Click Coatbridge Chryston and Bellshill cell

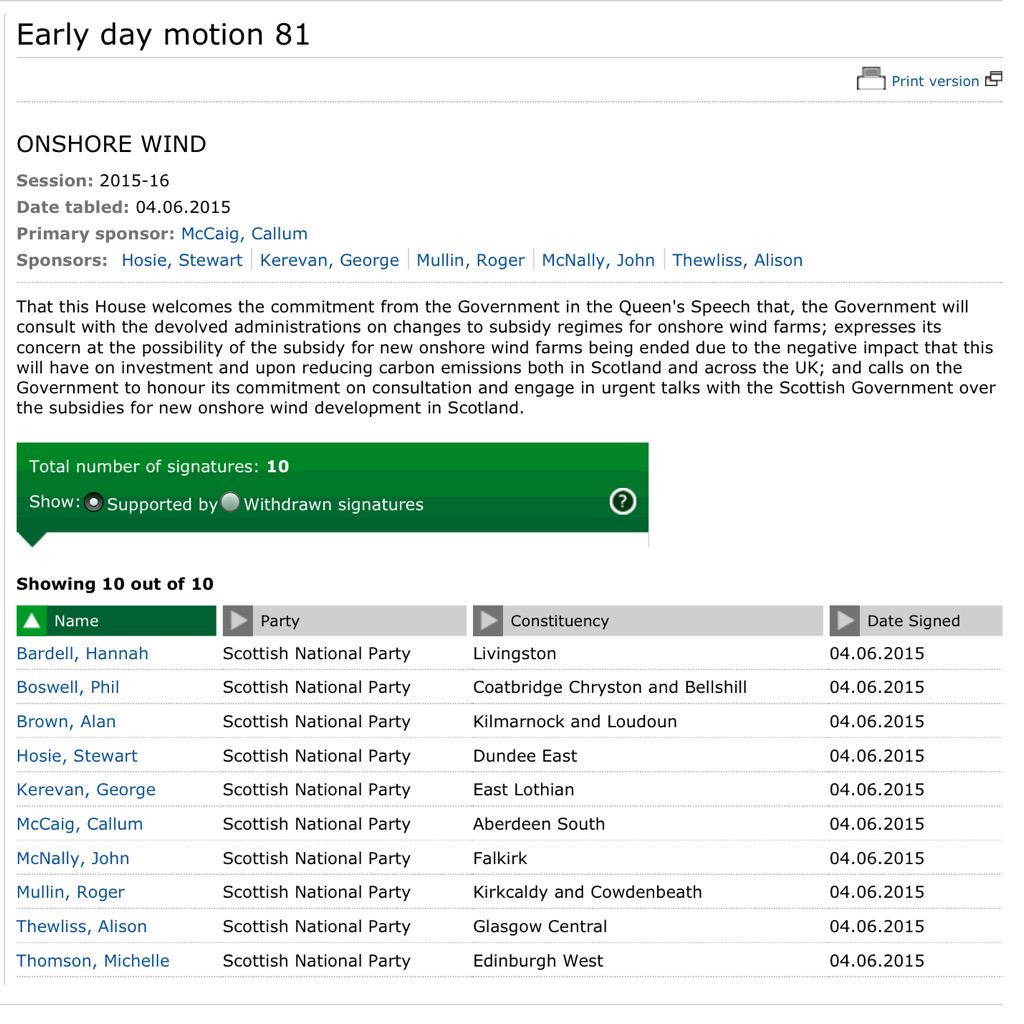(610, 688)
